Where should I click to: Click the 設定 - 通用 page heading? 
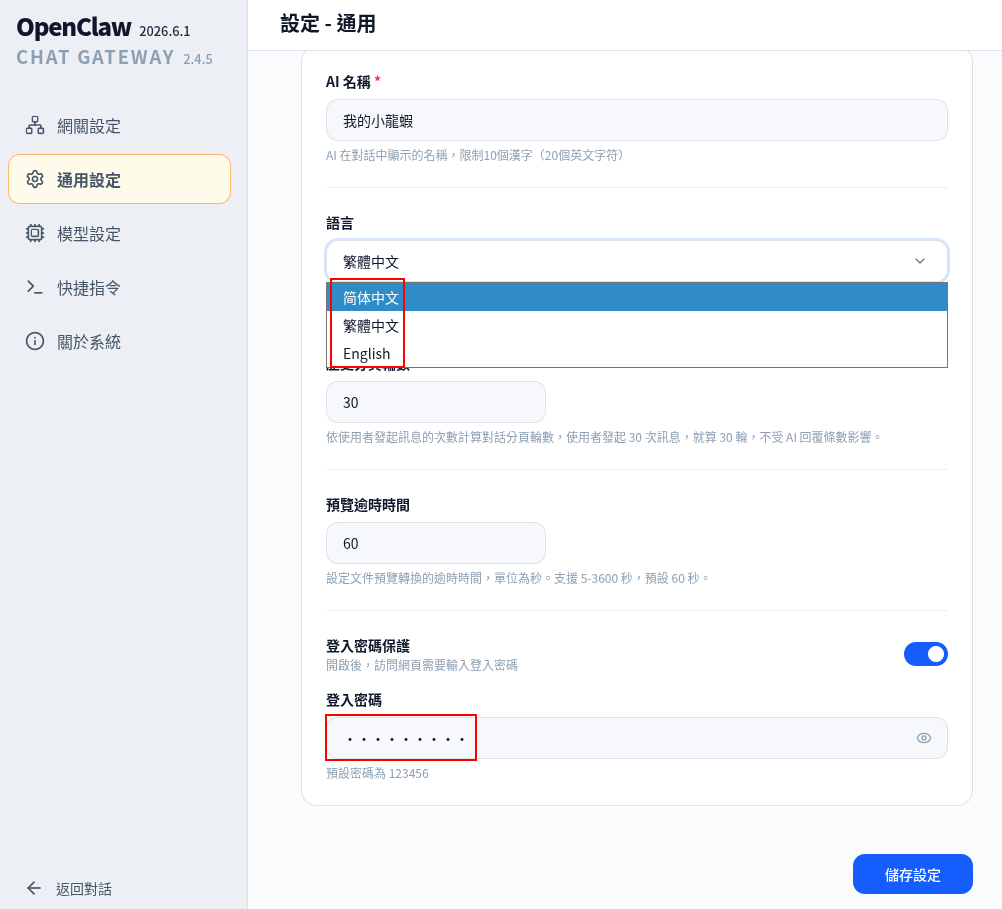[x=328, y=24]
